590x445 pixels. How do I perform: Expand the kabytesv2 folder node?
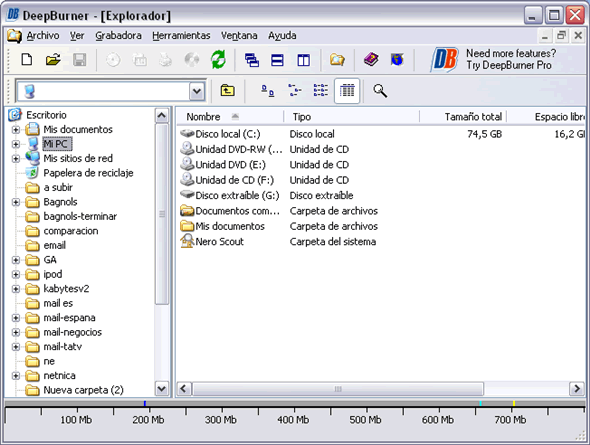pos(15,289)
